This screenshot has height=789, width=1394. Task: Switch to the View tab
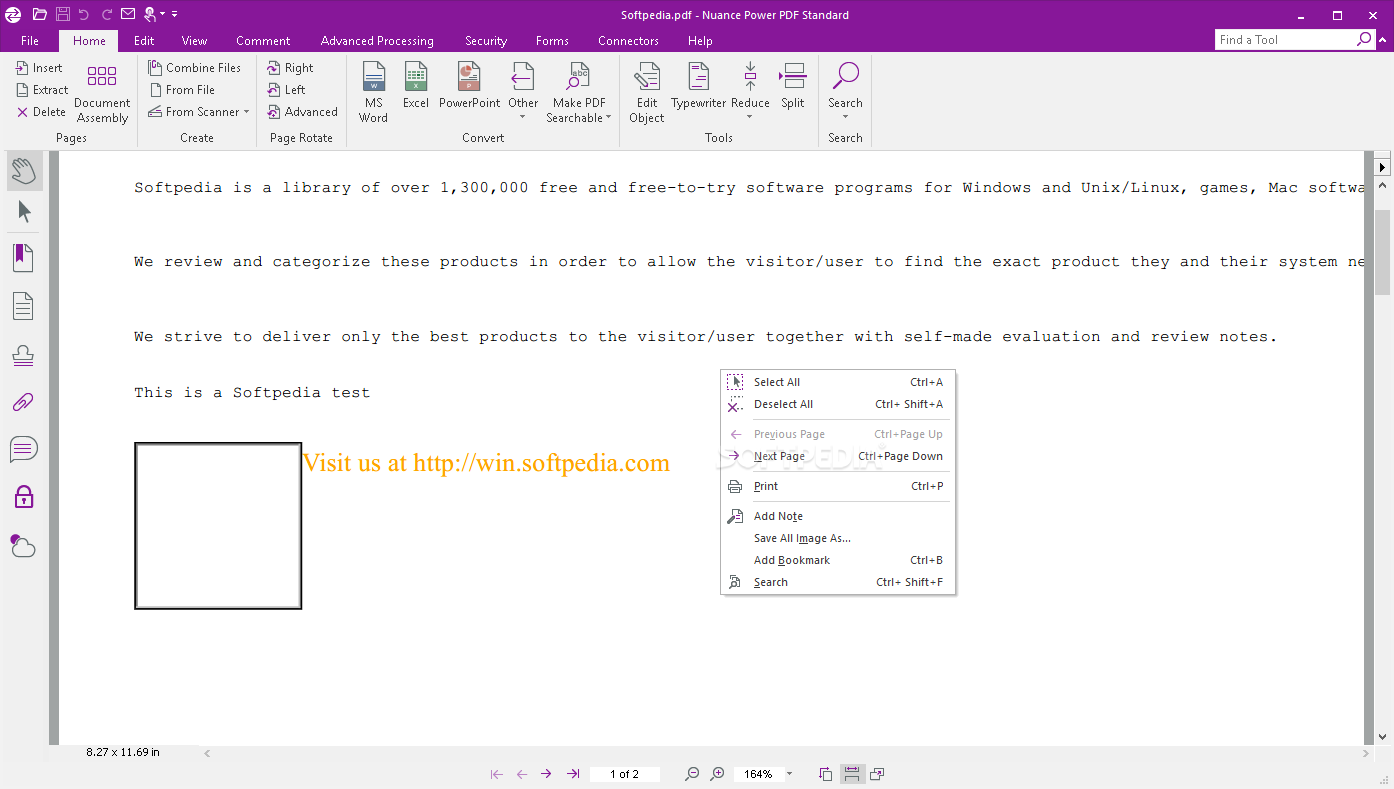tap(195, 41)
